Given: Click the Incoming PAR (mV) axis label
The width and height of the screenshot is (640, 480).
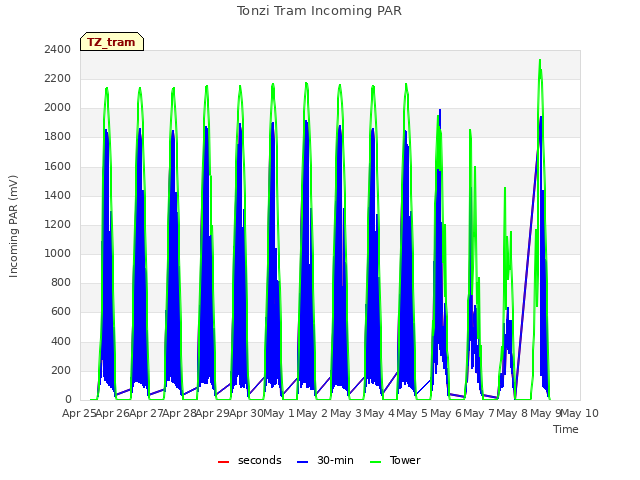Looking at the screenshot, I should point(13,227).
